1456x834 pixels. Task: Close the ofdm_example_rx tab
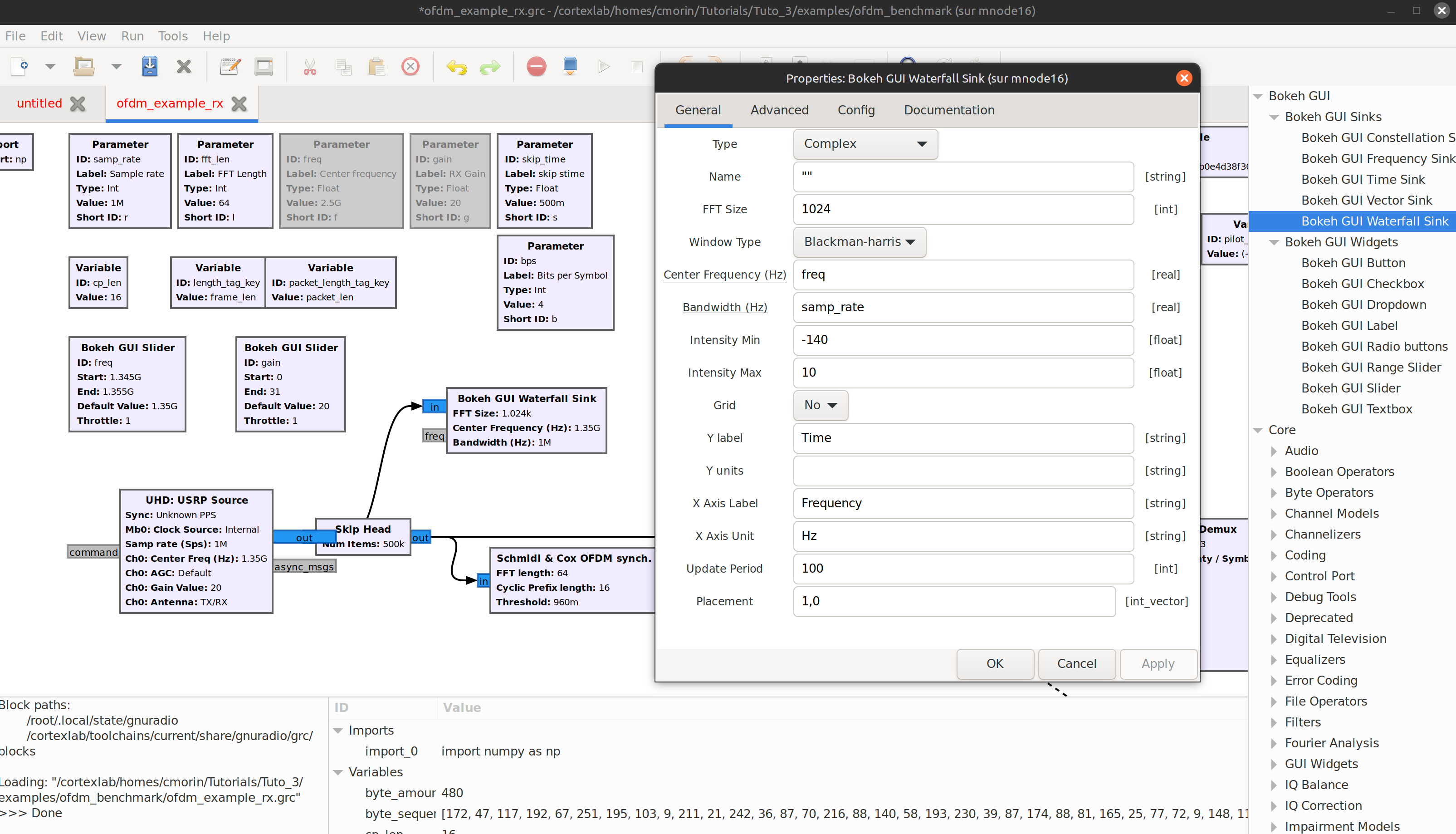tap(239, 103)
